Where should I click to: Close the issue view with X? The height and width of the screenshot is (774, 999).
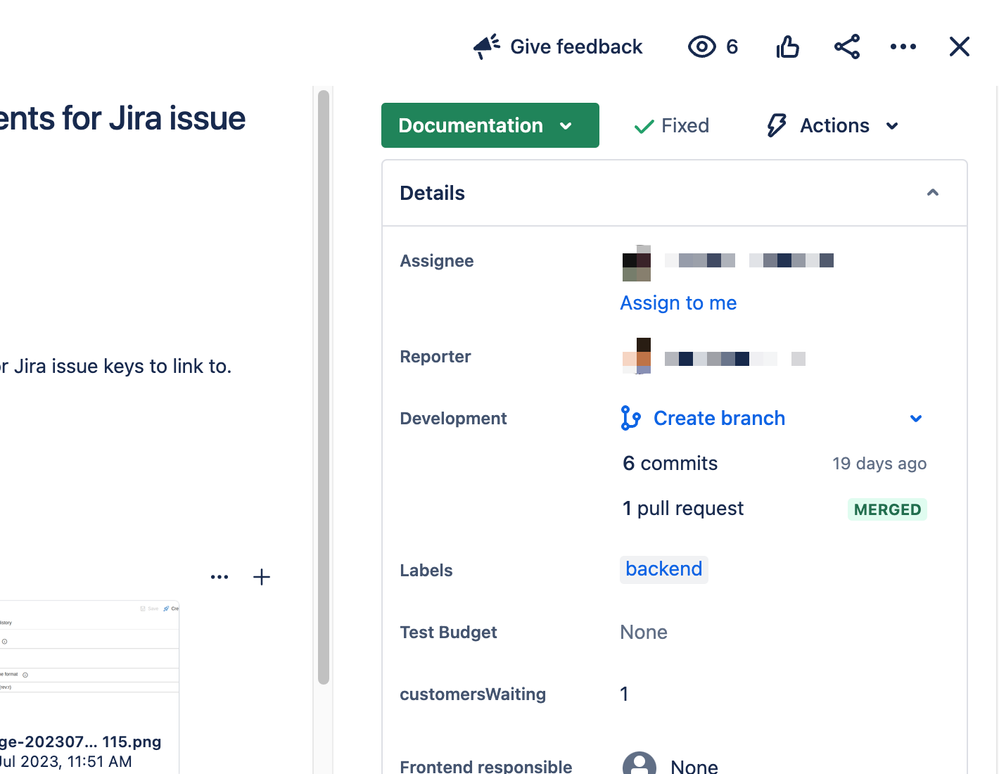(959, 47)
